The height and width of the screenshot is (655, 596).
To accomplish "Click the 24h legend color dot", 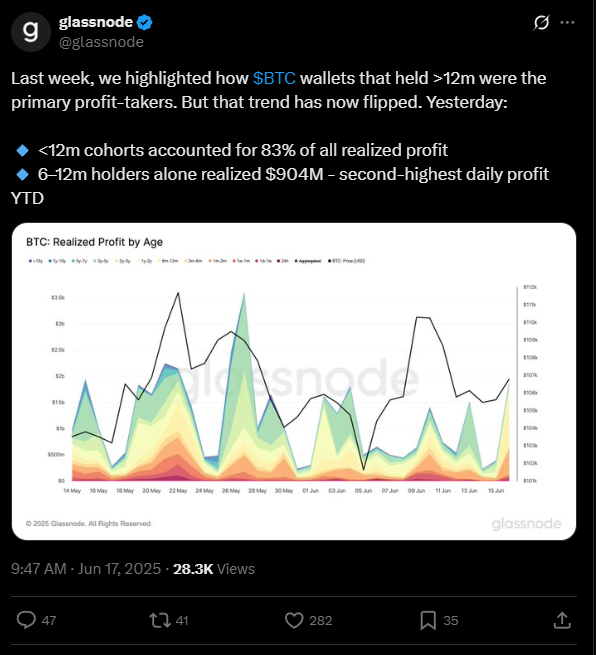I will point(278,261).
